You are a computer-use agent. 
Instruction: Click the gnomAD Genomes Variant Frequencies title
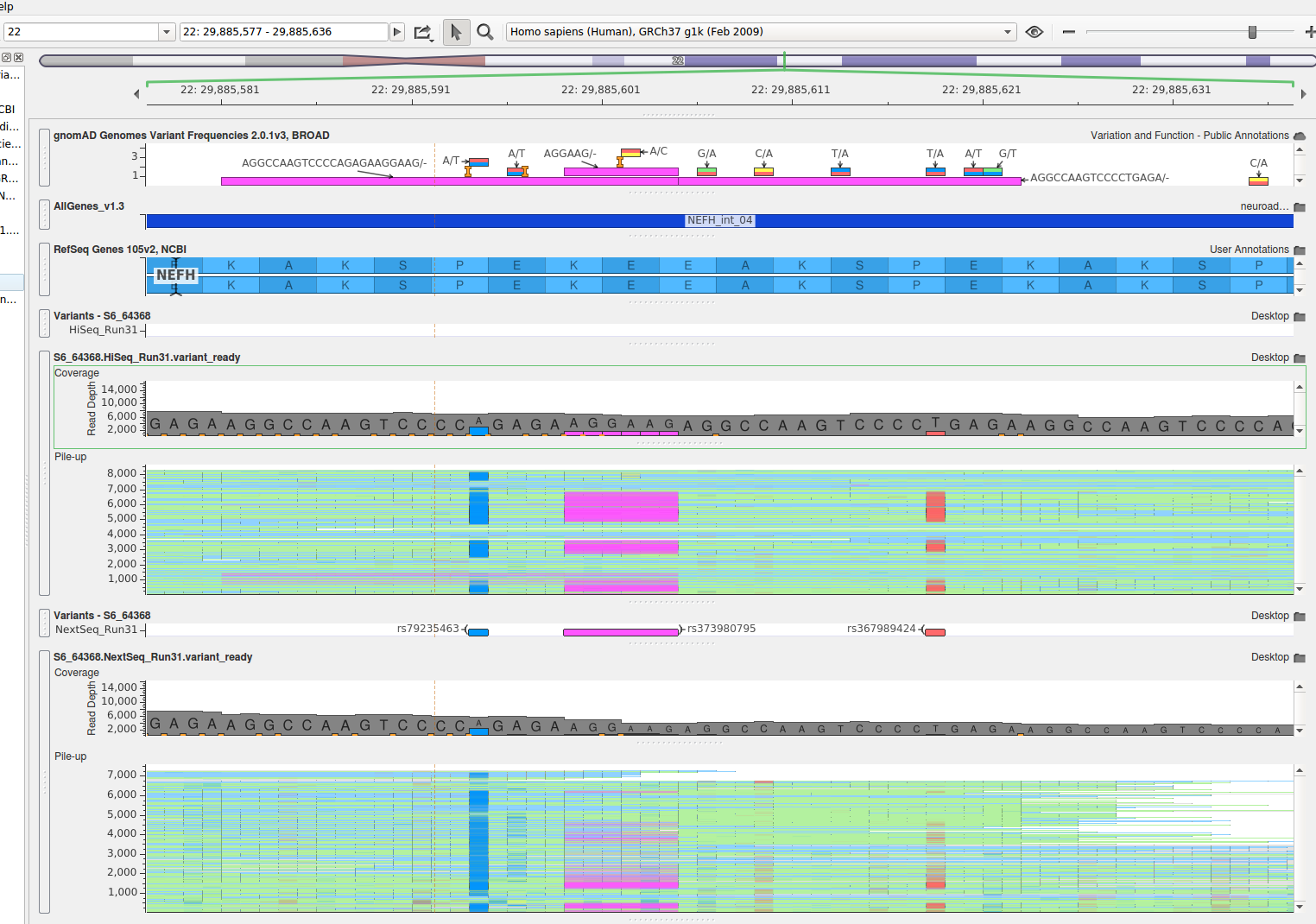point(192,136)
